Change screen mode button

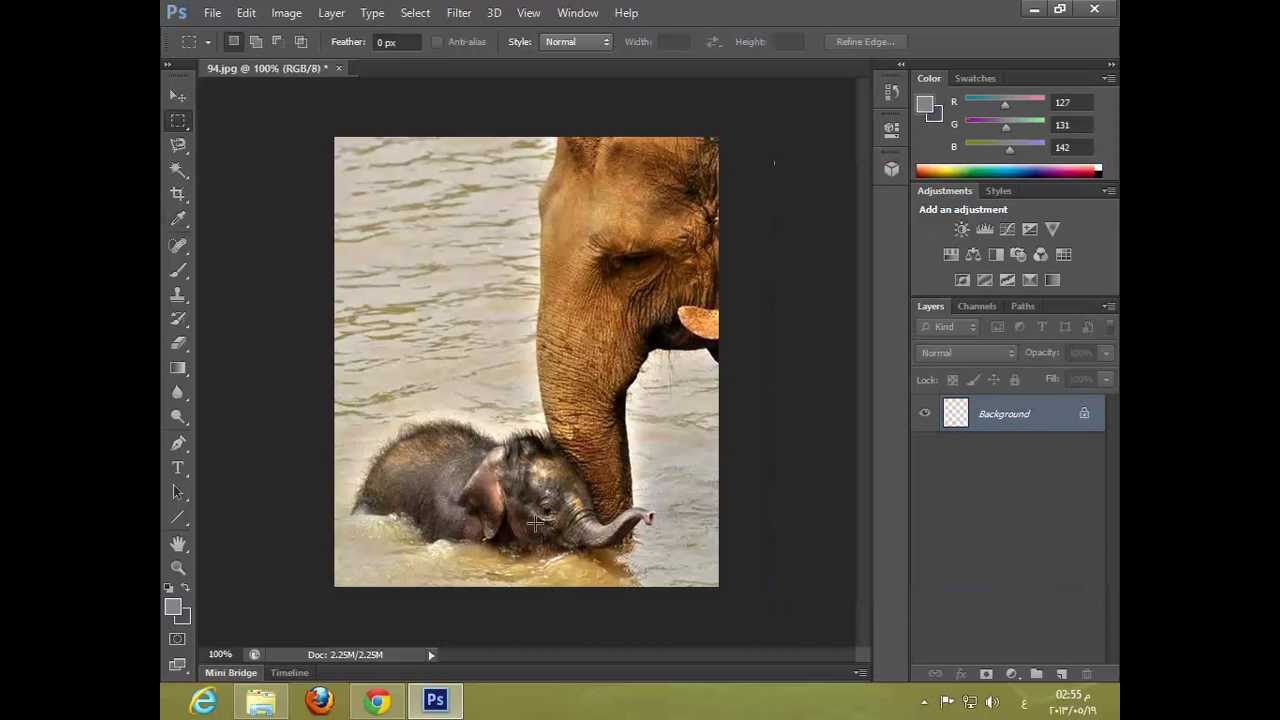178,664
